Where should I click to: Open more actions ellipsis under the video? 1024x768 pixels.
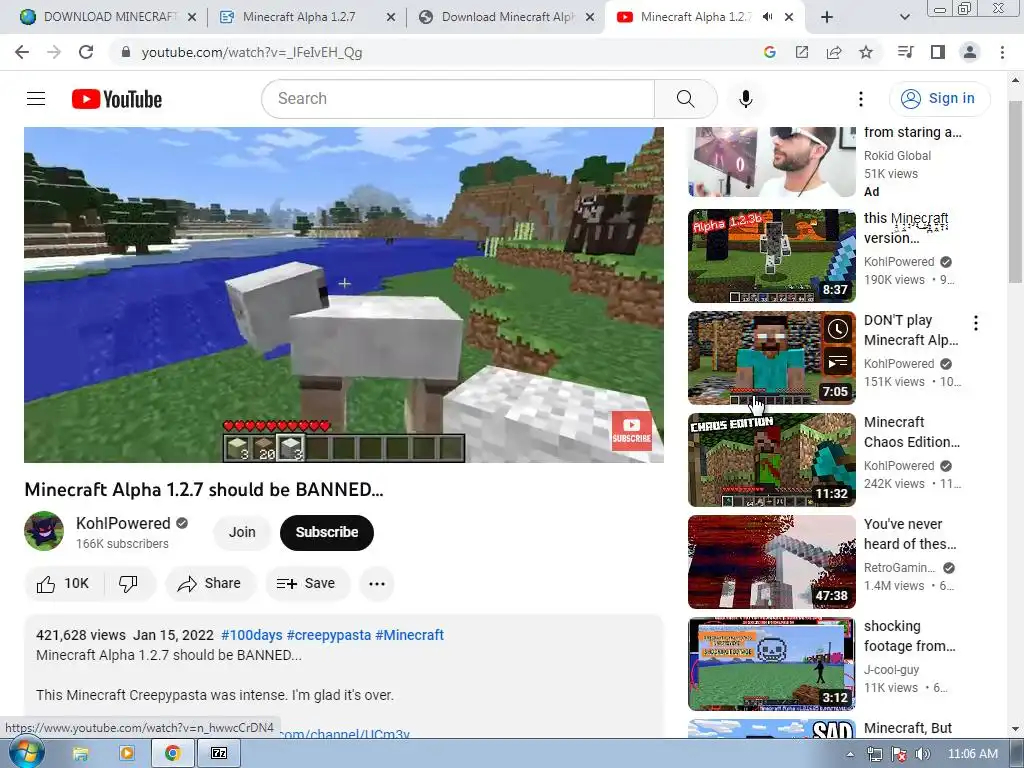coord(377,583)
